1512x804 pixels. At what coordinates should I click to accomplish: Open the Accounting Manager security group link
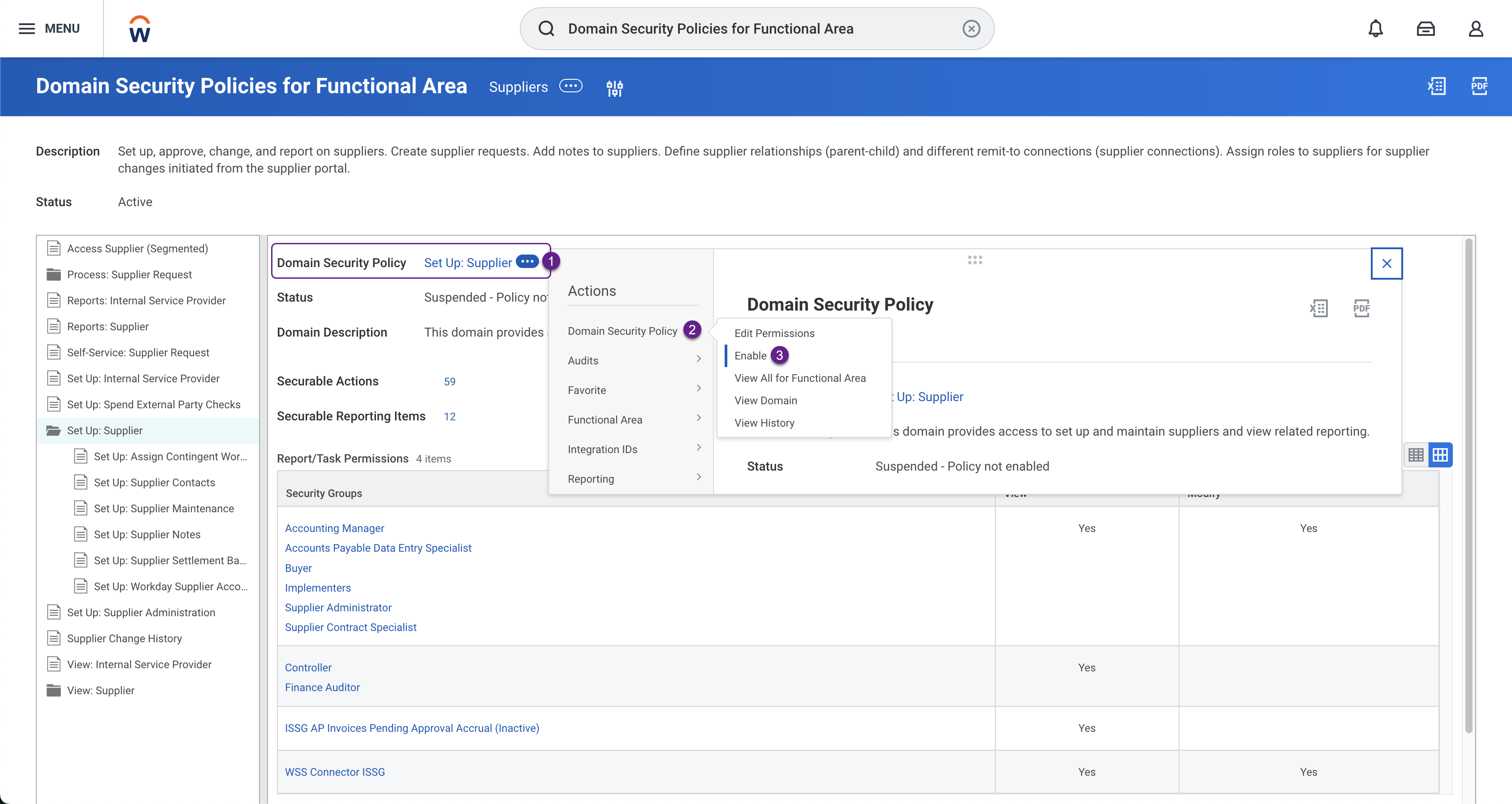pyautogui.click(x=335, y=527)
